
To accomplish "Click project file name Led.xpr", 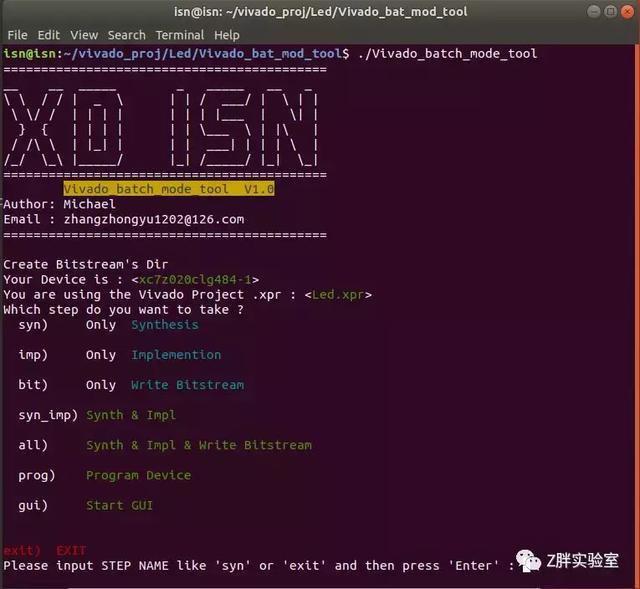I will [x=338, y=295].
